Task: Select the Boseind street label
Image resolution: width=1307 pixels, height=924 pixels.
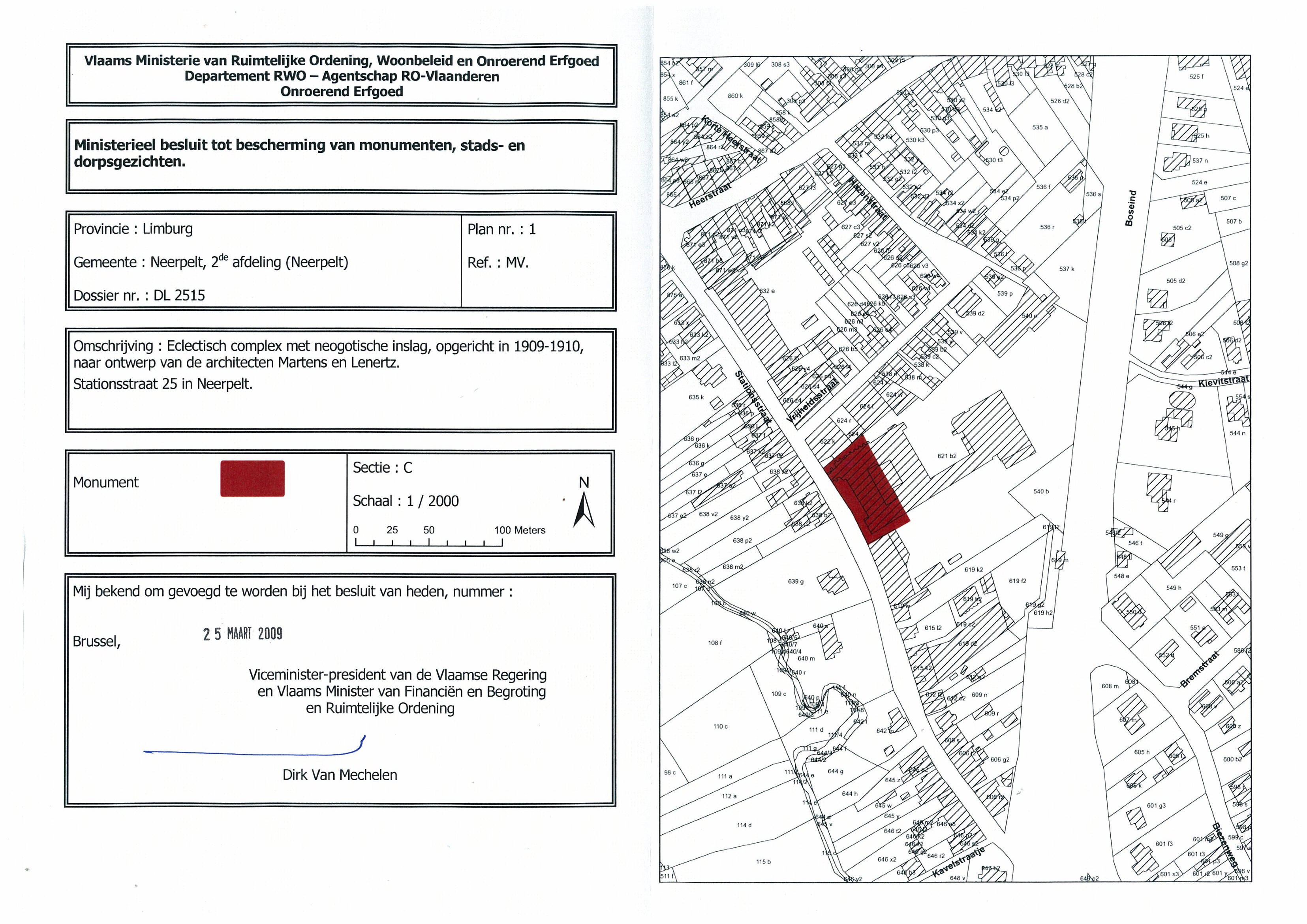Action: pos(1131,208)
